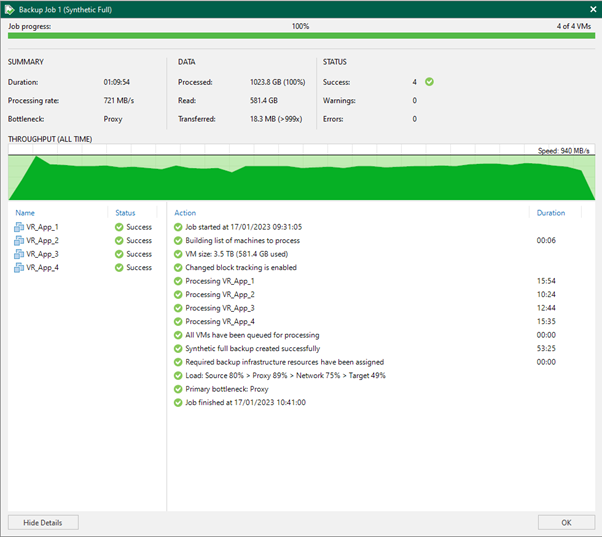Click the Processed value 1023.8 GB (100%)
The width and height of the screenshot is (602, 537).
(x=278, y=82)
